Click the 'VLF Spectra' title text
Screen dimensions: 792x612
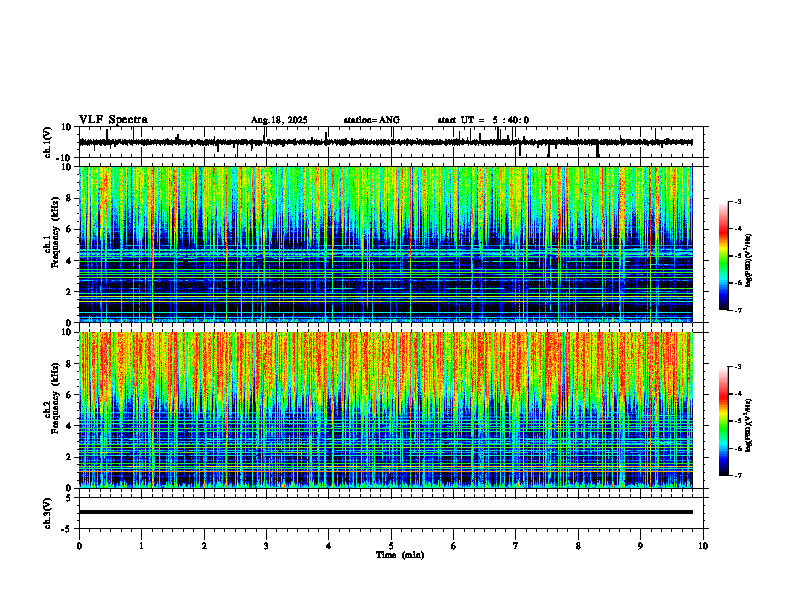click(x=113, y=120)
